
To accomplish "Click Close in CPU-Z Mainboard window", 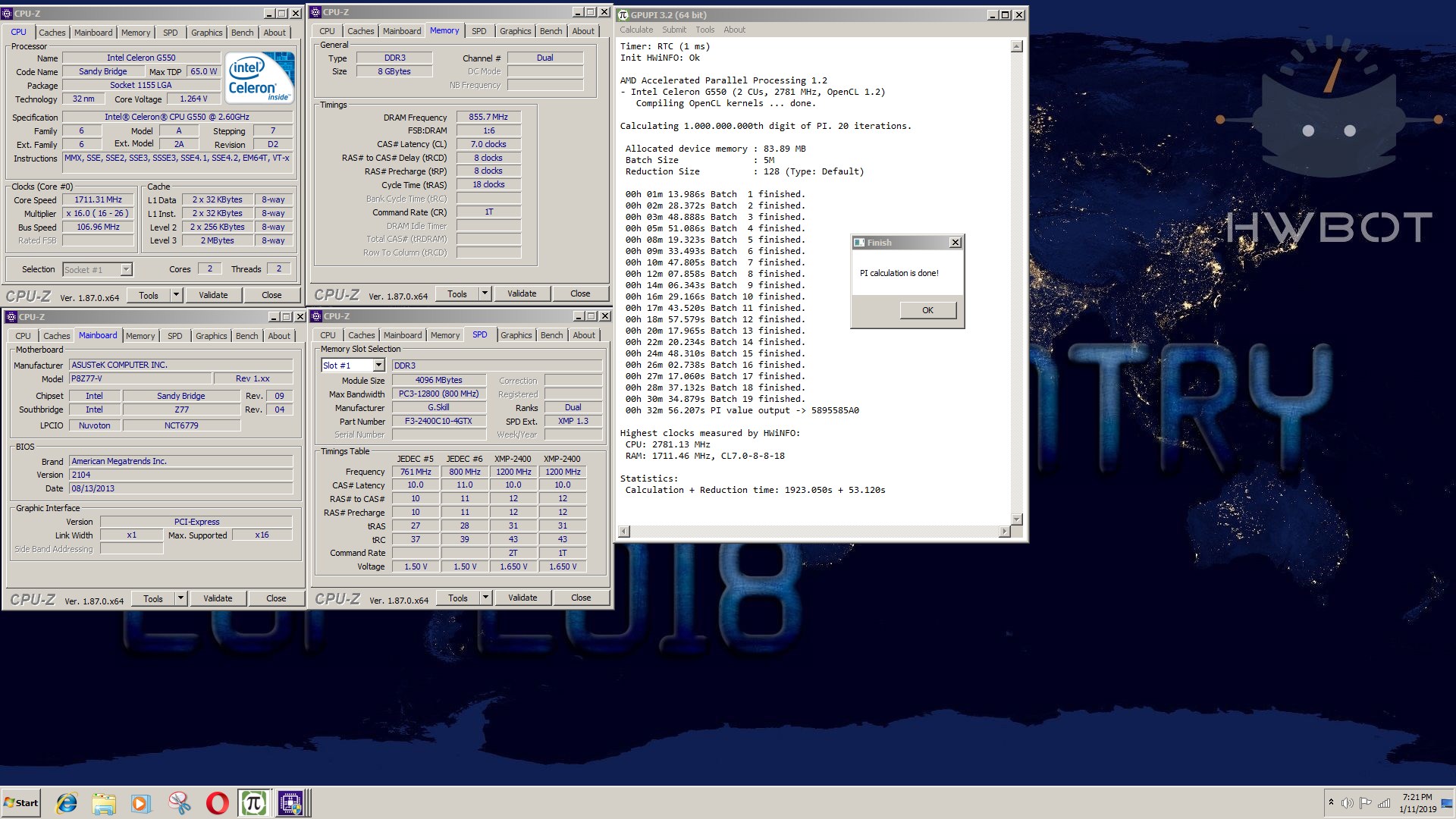I will [x=276, y=598].
